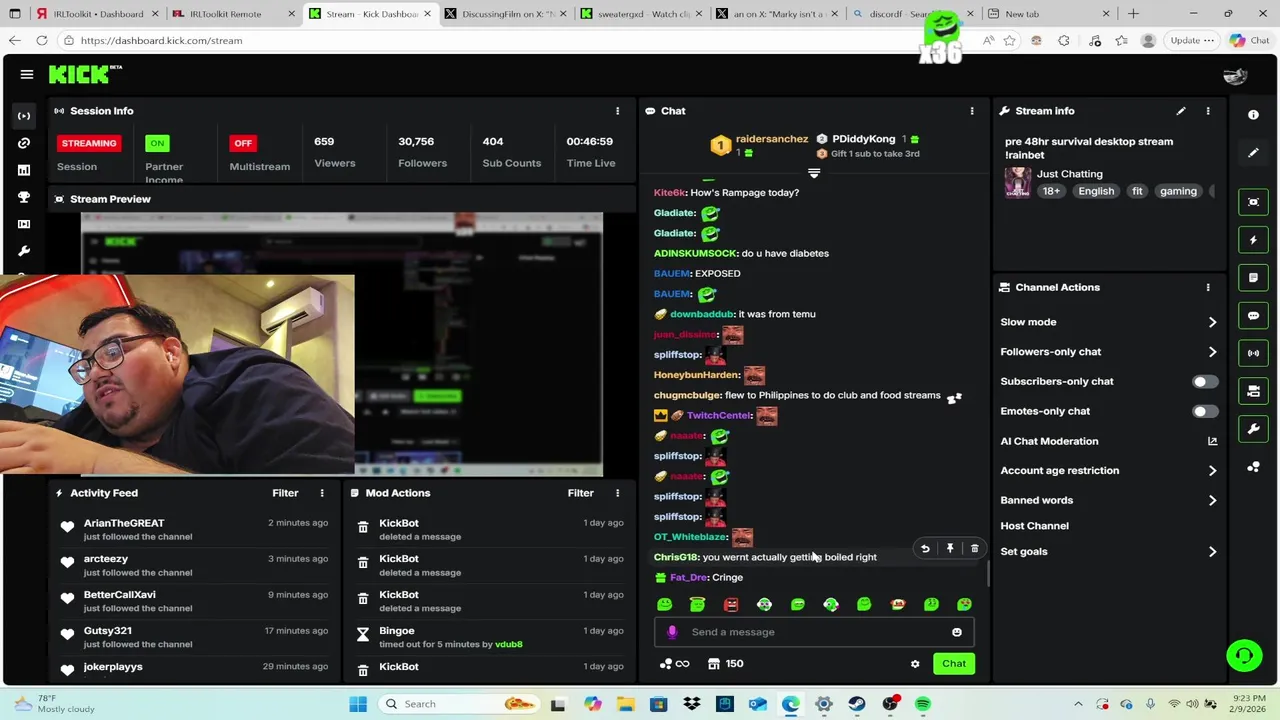The image size is (1280, 720).
Task: Click the Windows taskbar Search box
Action: coord(460,704)
